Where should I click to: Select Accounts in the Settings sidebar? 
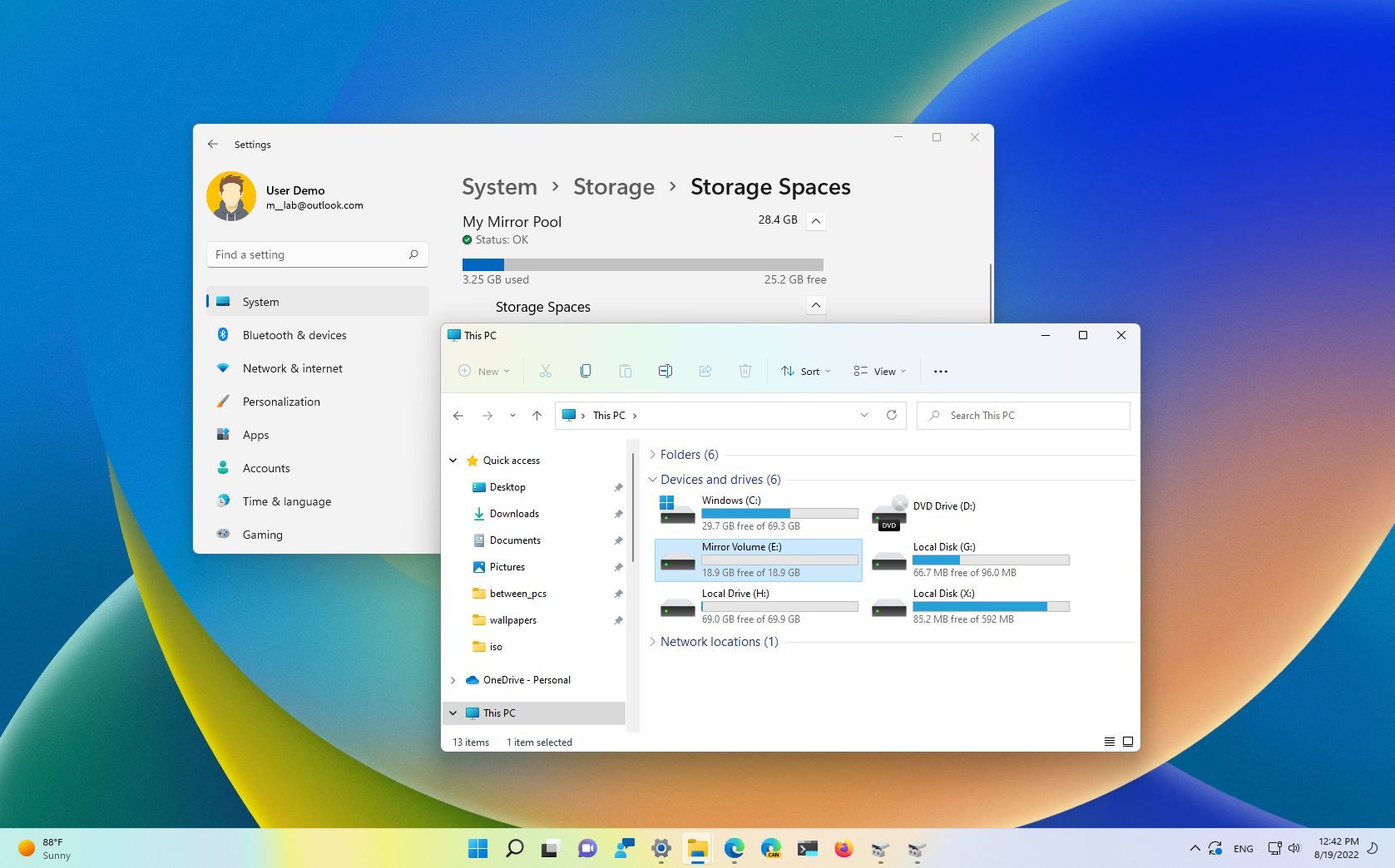(265, 468)
